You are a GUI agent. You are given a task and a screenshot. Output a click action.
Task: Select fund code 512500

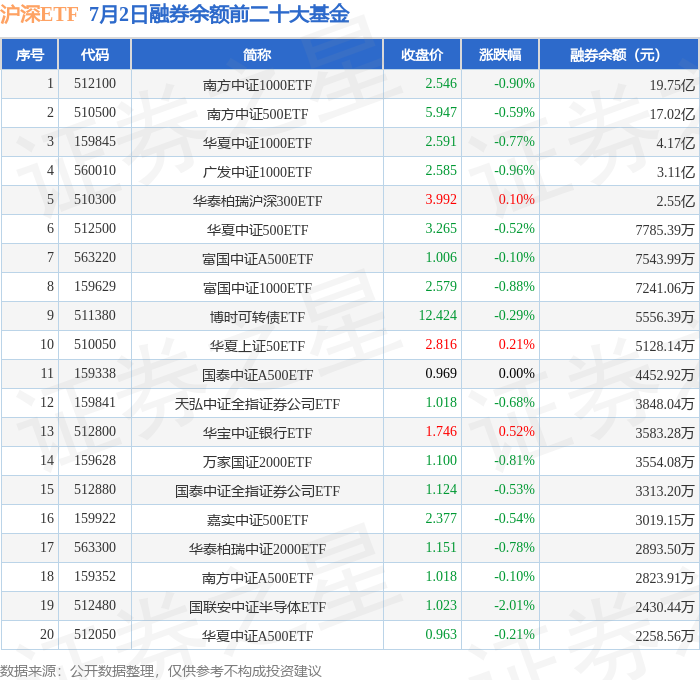95,229
